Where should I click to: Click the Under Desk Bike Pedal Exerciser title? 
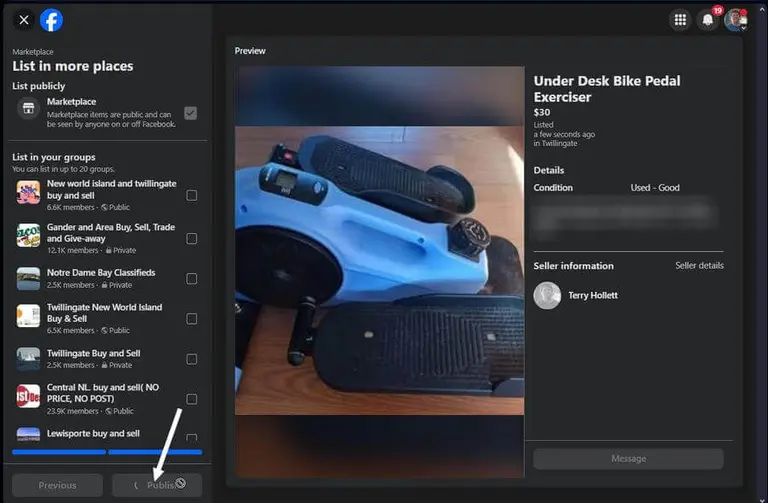tap(607, 89)
